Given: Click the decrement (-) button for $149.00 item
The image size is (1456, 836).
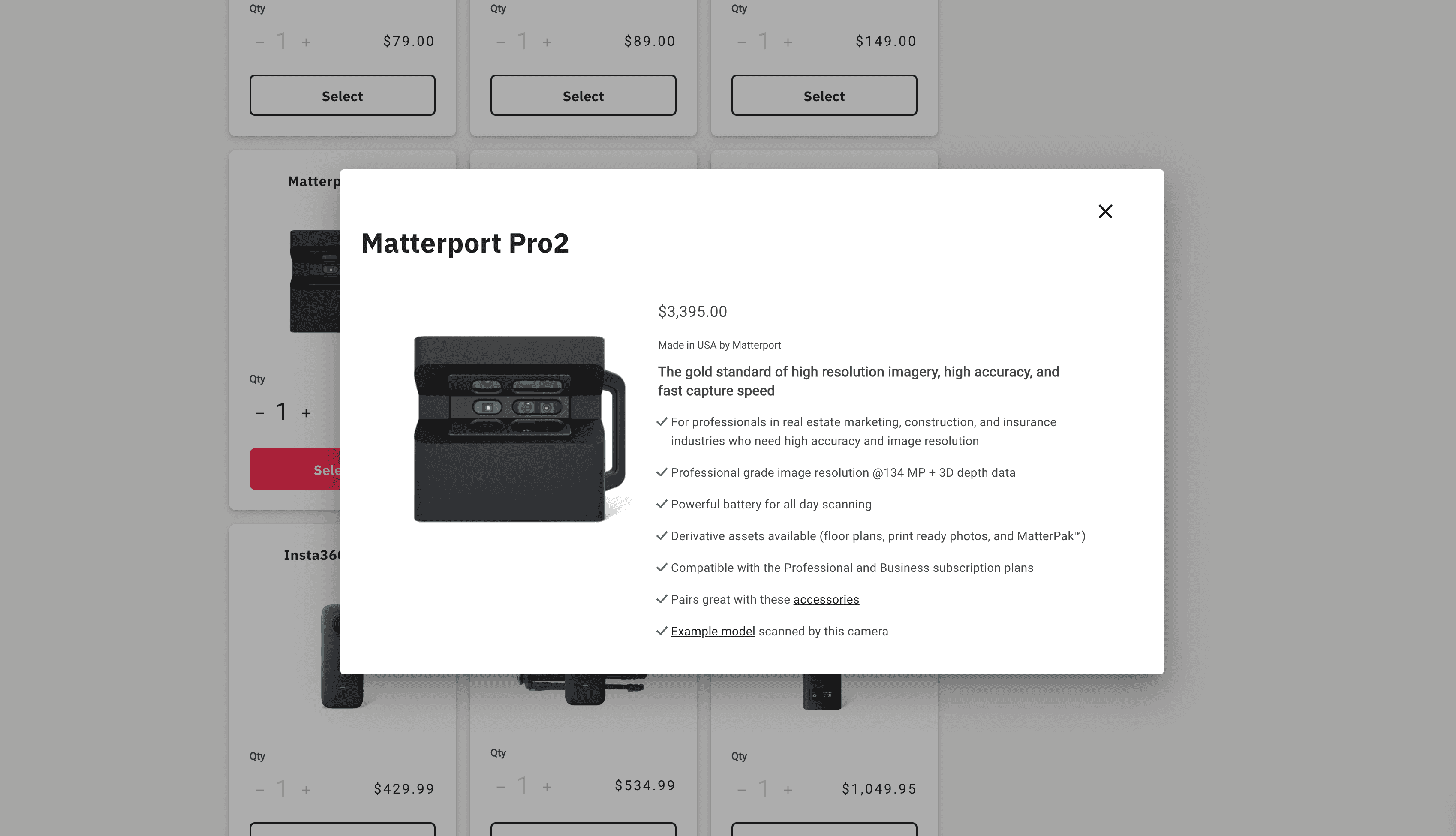Looking at the screenshot, I should [x=741, y=41].
